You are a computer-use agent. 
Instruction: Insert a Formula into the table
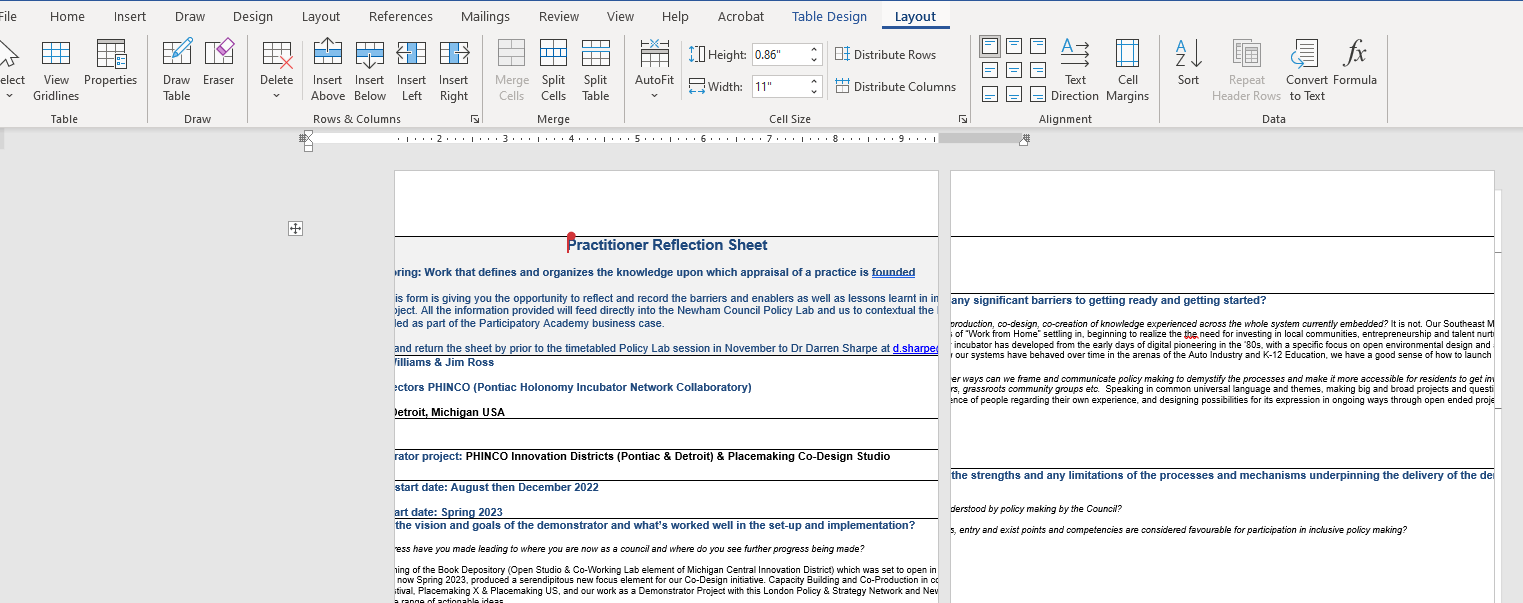[1355, 63]
